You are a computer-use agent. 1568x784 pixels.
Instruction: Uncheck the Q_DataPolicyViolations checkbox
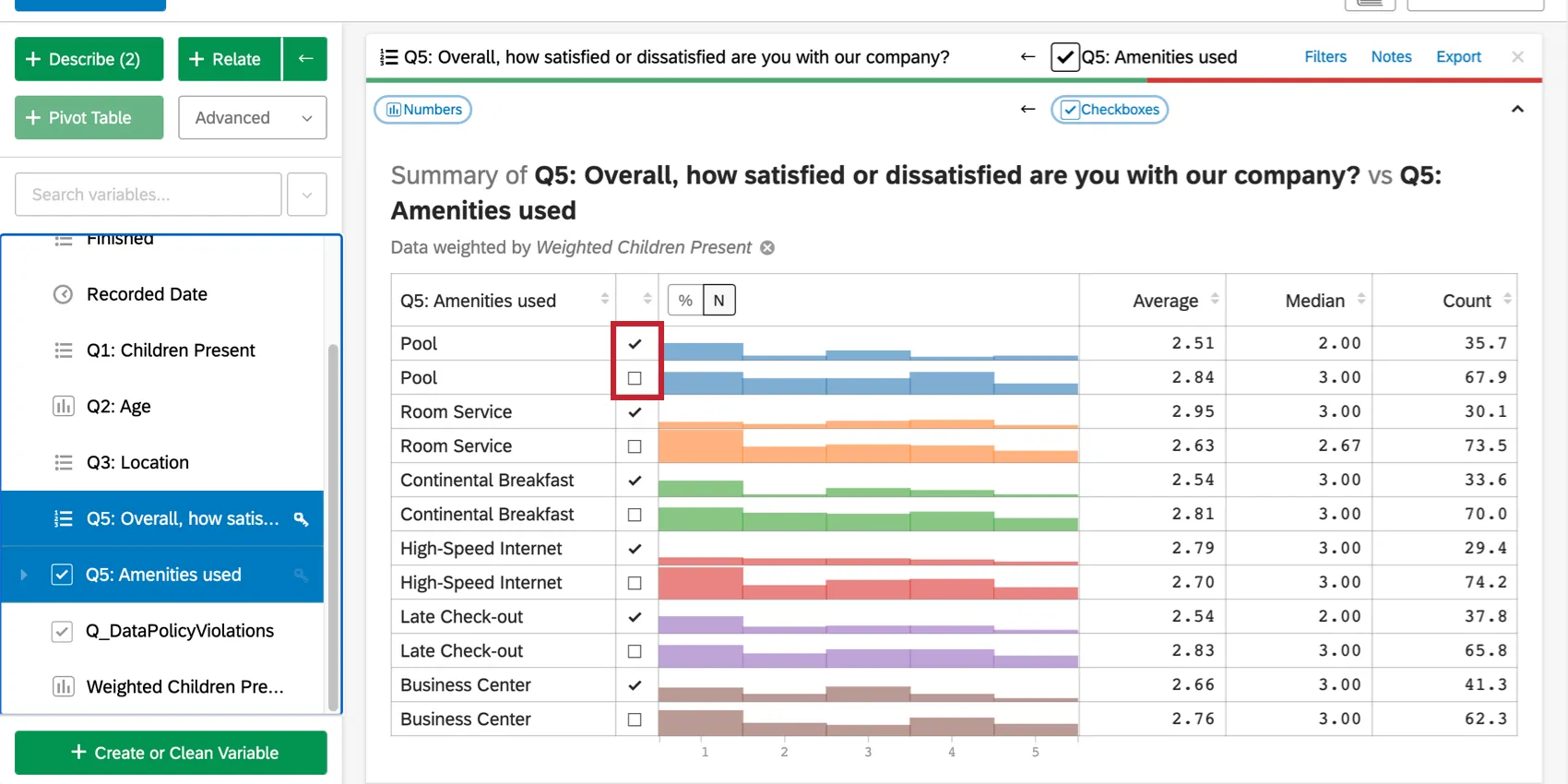click(62, 631)
